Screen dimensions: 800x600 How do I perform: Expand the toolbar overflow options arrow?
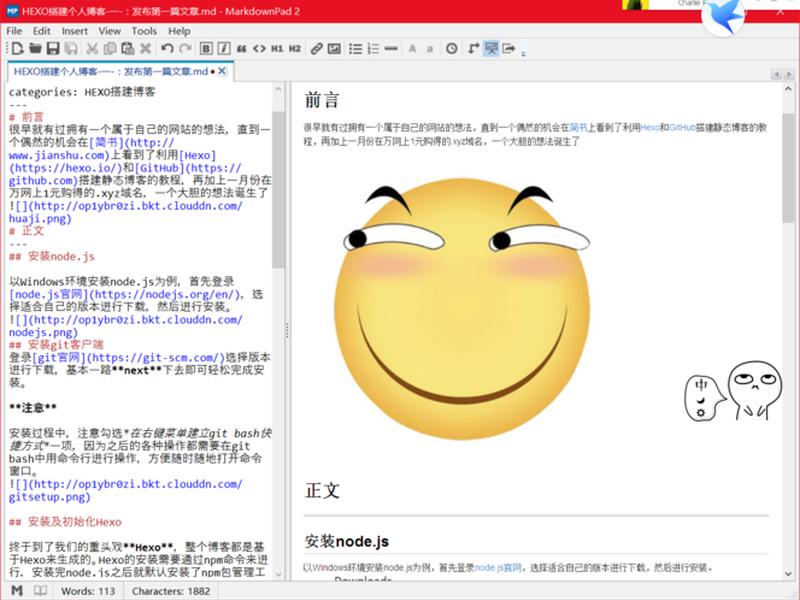coord(523,53)
